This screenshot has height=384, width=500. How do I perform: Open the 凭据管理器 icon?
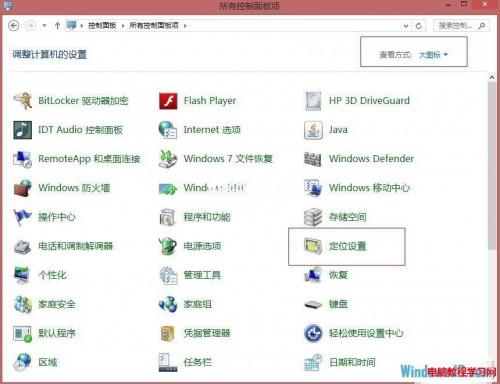point(168,333)
